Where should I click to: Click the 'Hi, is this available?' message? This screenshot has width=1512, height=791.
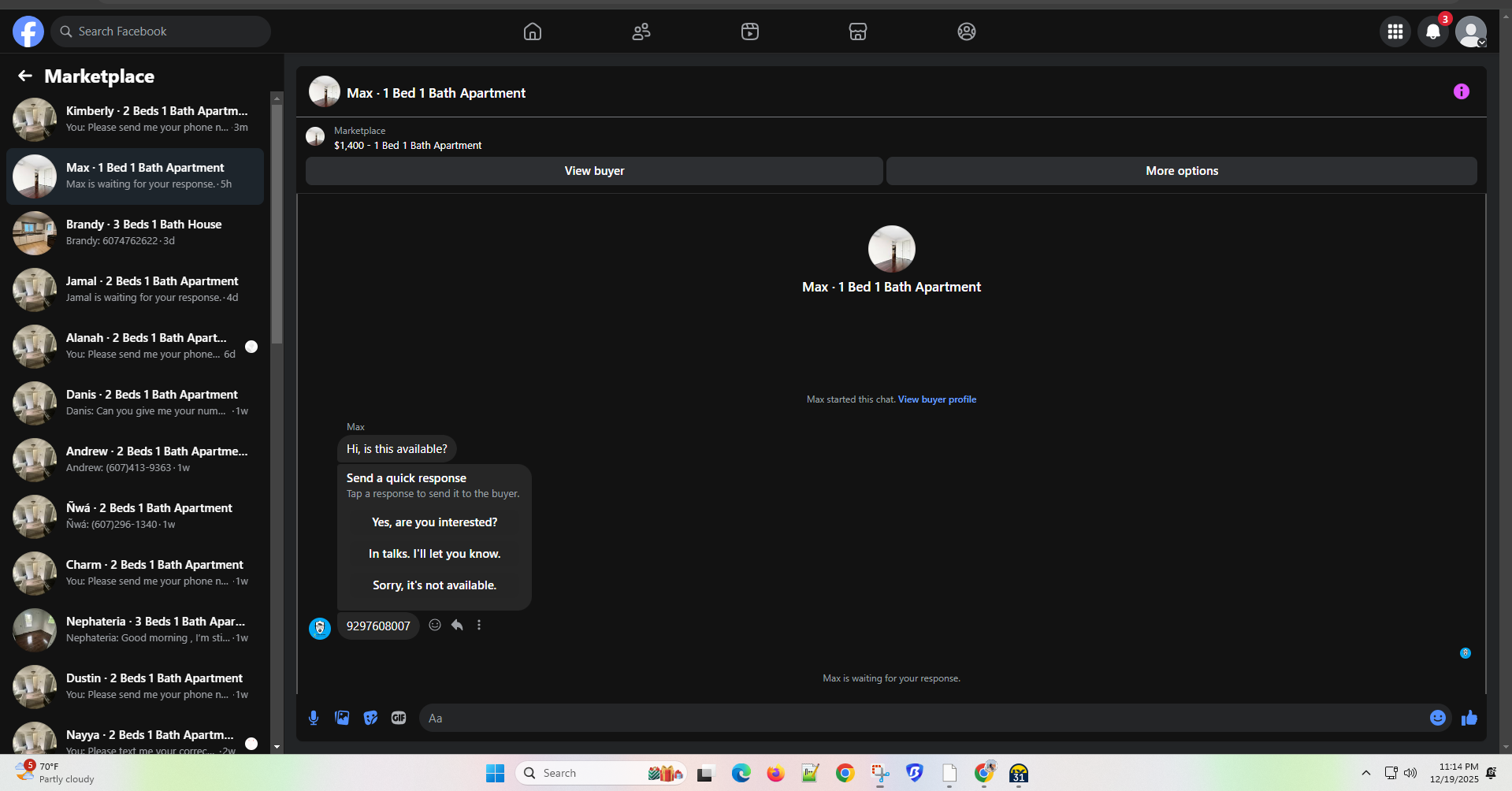397,449
